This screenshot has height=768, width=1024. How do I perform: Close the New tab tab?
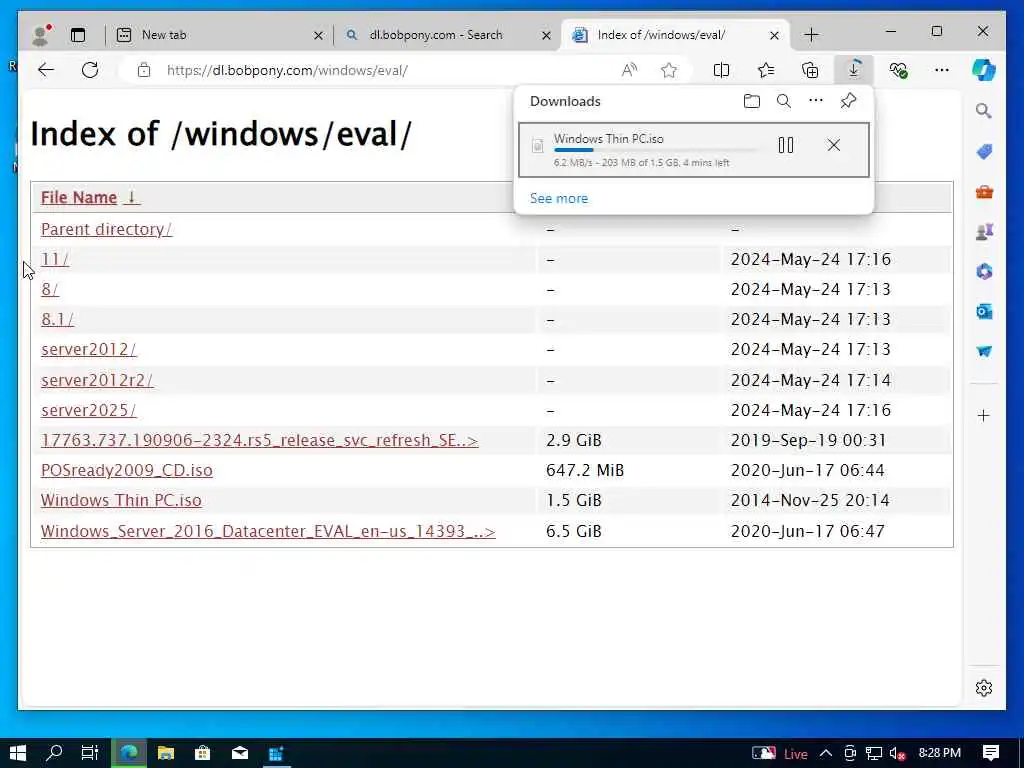click(x=318, y=35)
